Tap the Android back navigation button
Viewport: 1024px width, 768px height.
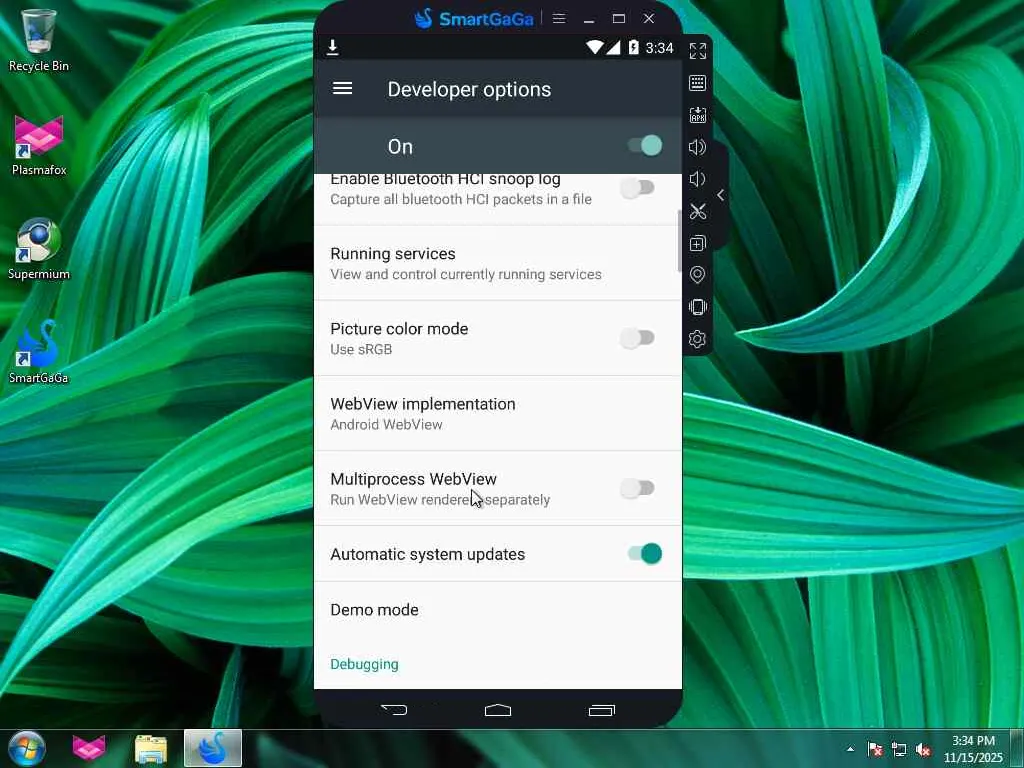click(394, 710)
